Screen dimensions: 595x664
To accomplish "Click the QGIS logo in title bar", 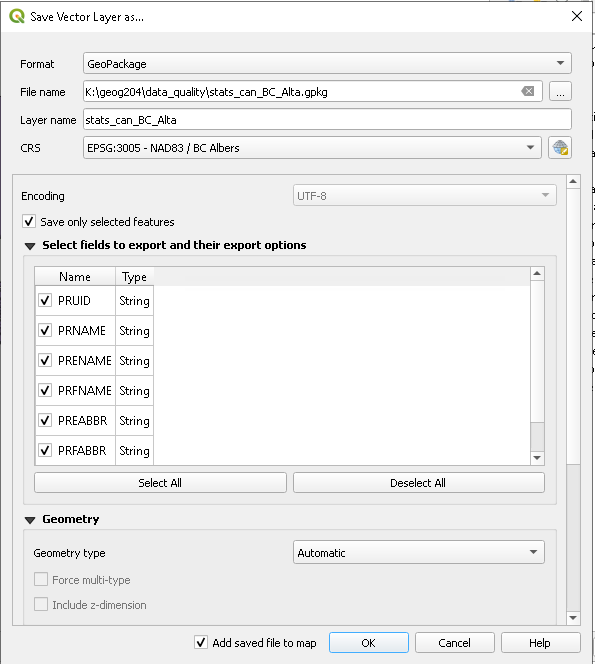I will click(x=17, y=17).
